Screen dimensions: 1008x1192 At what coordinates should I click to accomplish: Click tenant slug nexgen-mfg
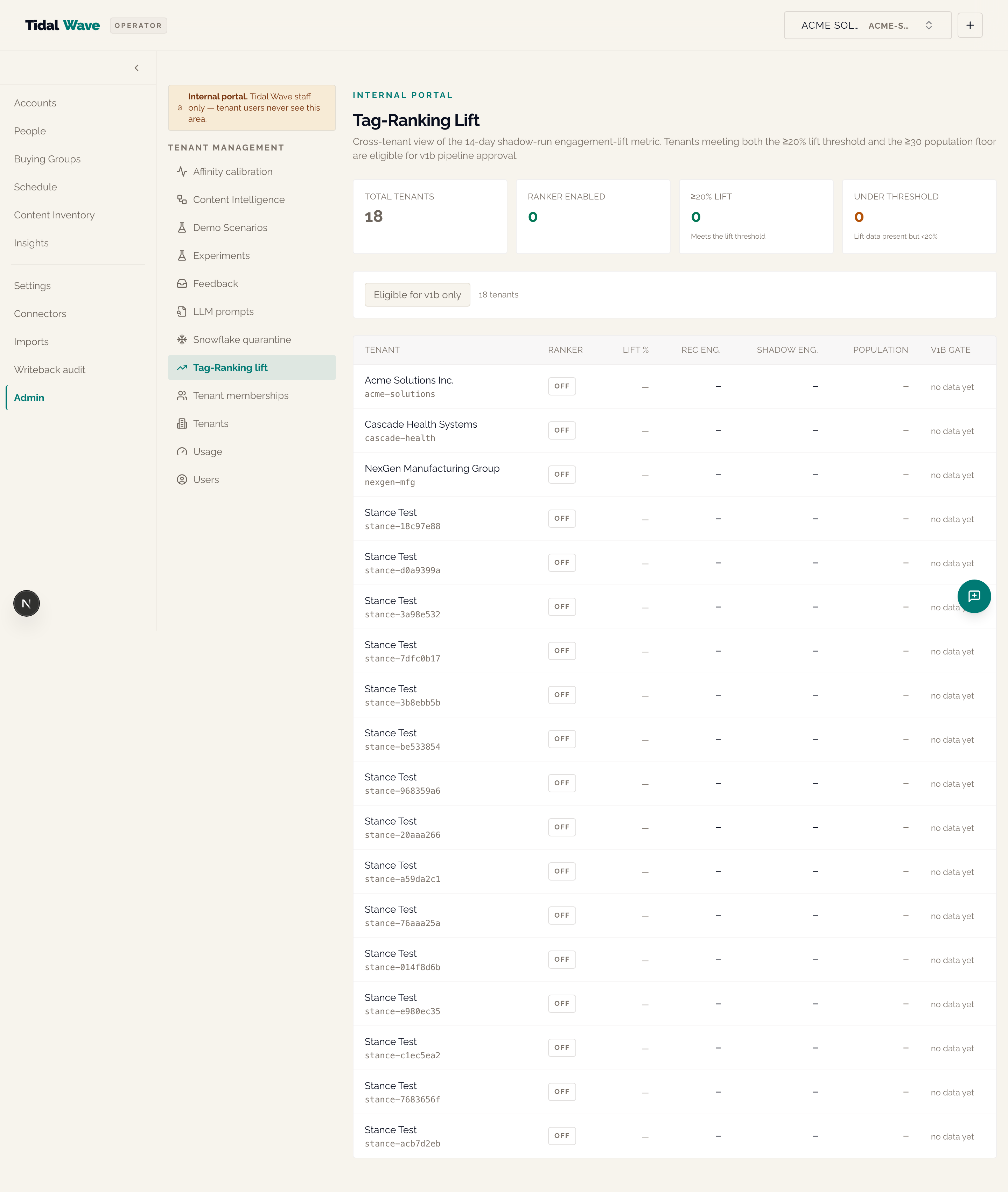[x=390, y=482]
